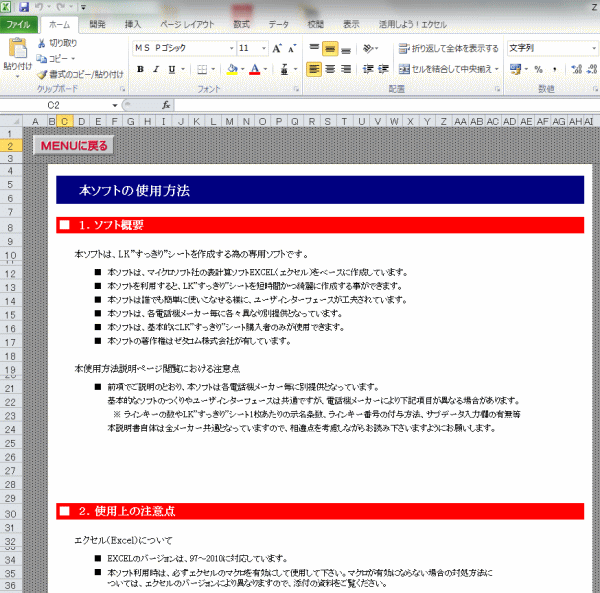Click the MENUに戻る button
The width and height of the screenshot is (600, 593).
pos(73,145)
